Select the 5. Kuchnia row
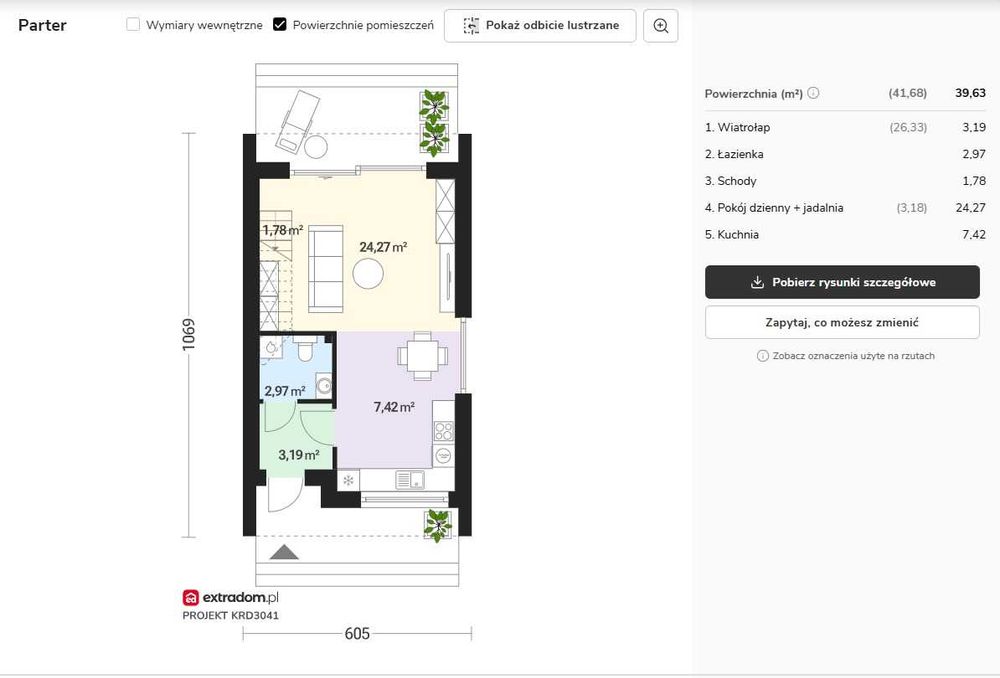 coord(845,235)
